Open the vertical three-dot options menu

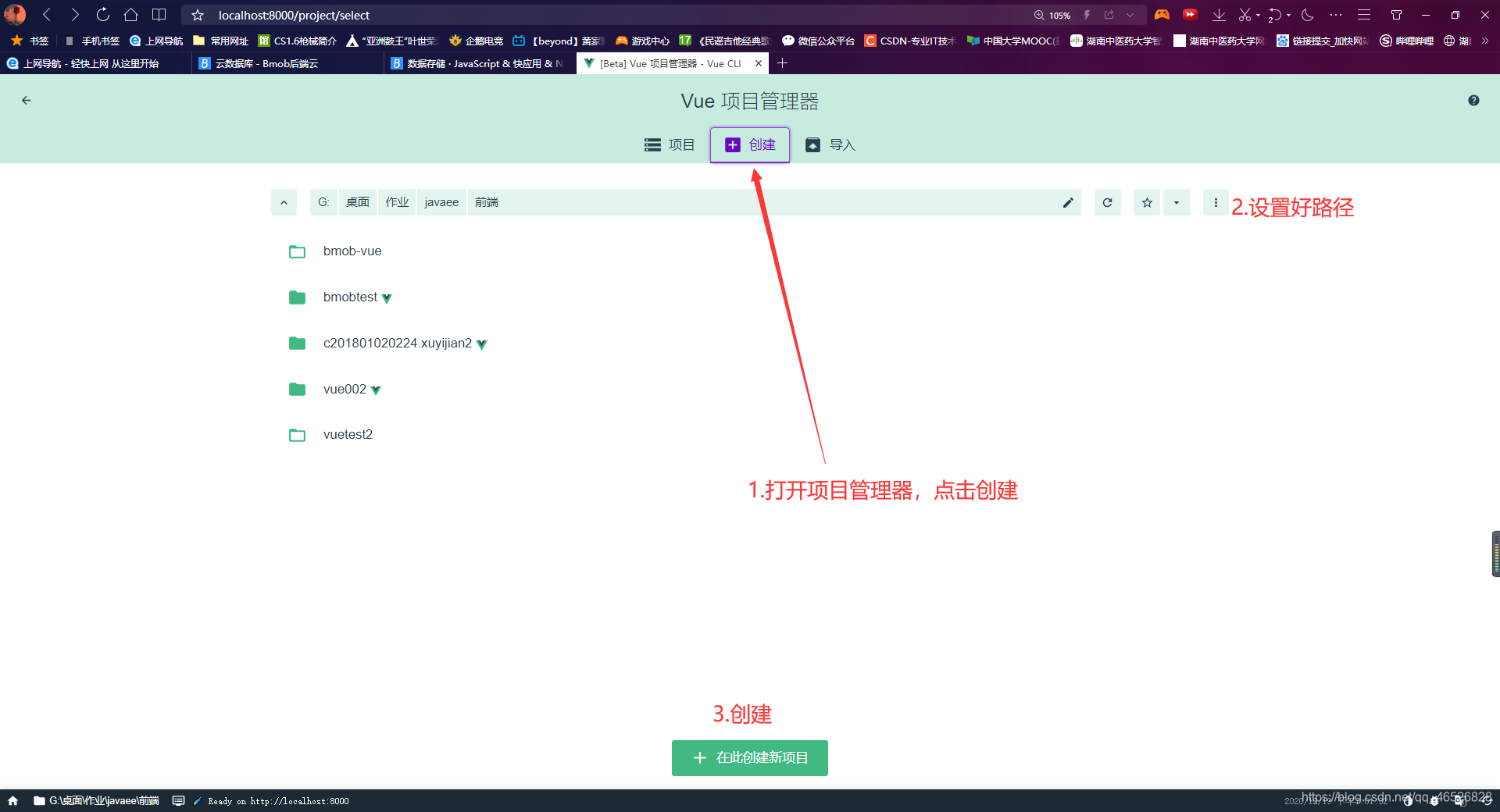pyautogui.click(x=1216, y=202)
